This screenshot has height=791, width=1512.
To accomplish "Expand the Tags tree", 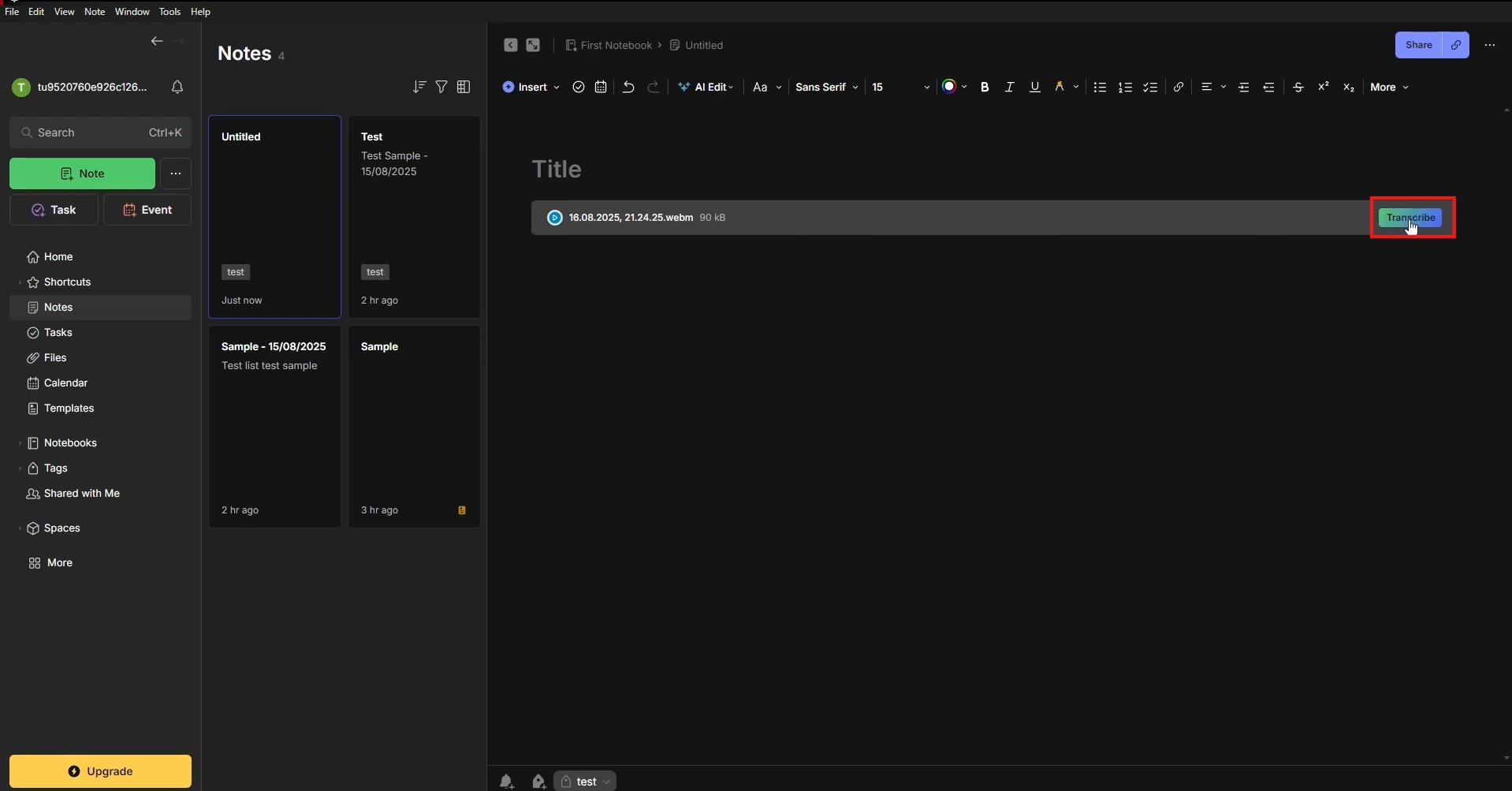I will 20,468.
